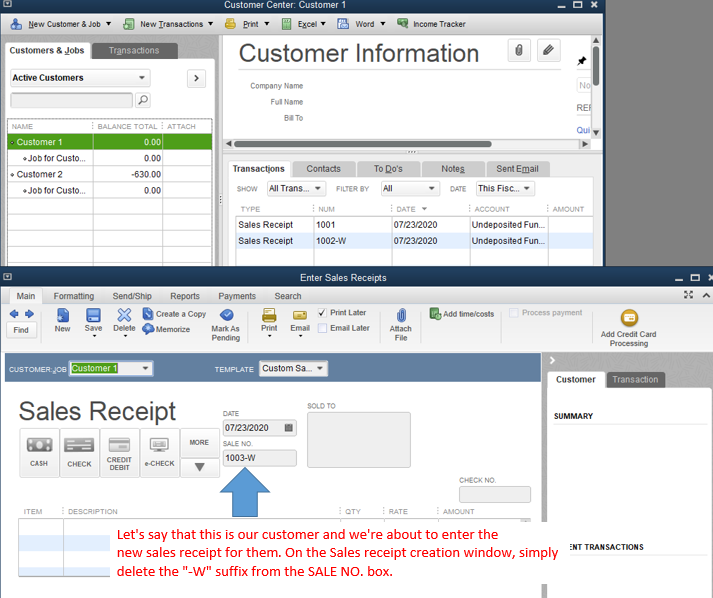713x598 pixels.
Task: Open the Notes tab
Action: pyautogui.click(x=453, y=169)
